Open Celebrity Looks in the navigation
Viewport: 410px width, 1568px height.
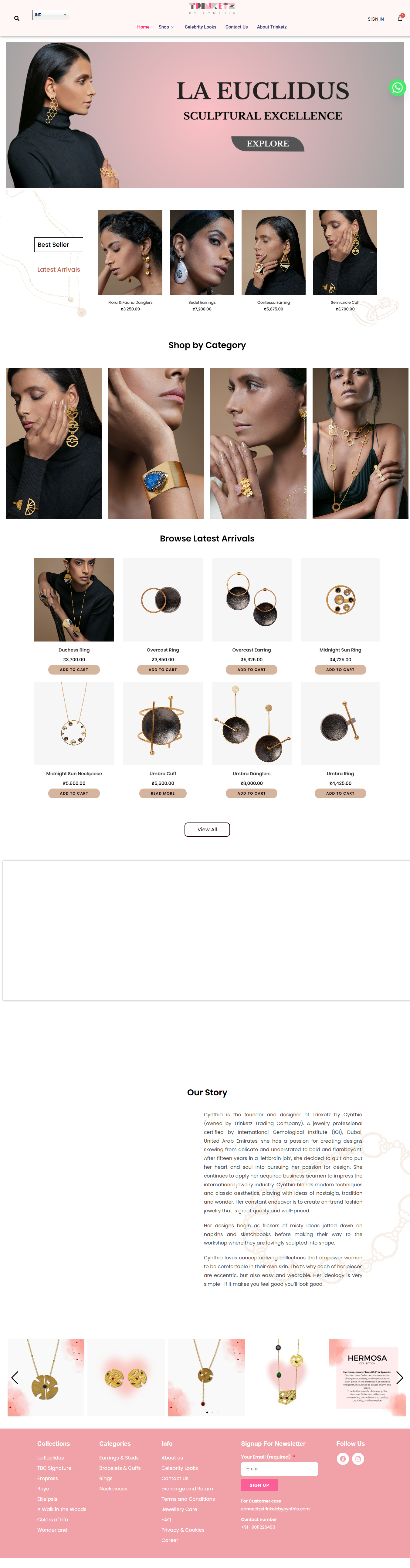tap(200, 27)
